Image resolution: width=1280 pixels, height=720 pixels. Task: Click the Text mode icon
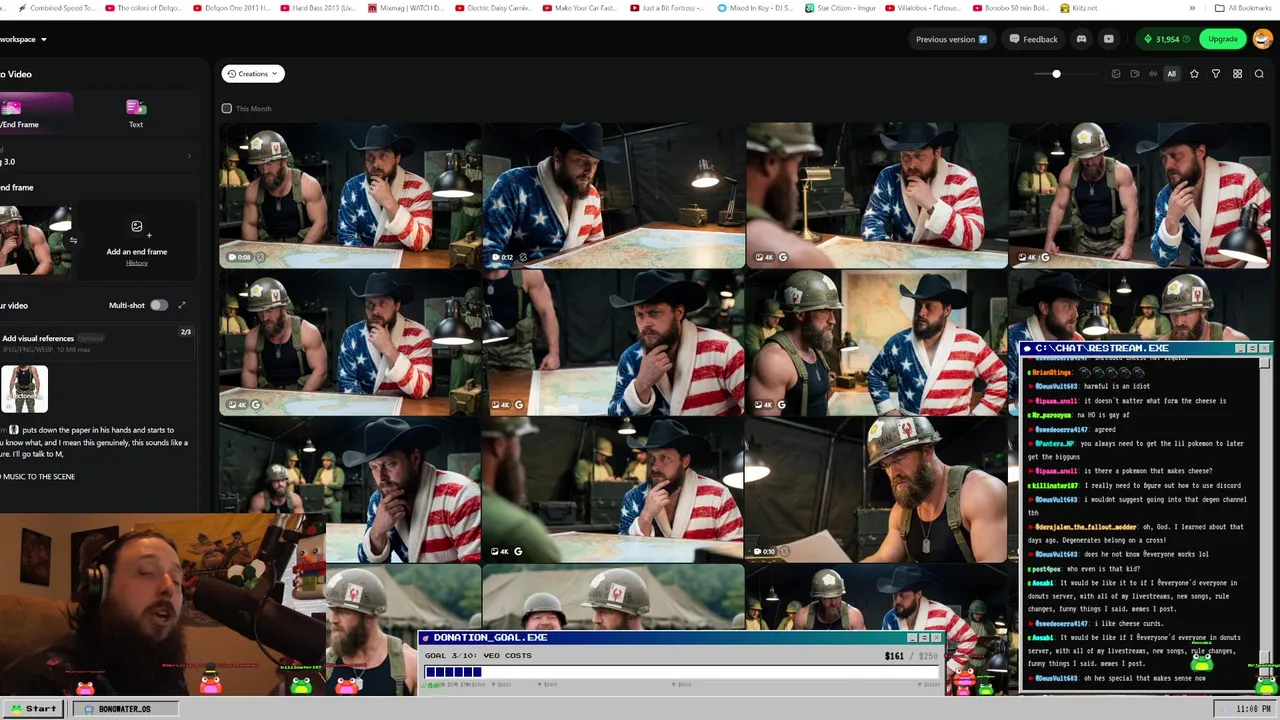136,107
